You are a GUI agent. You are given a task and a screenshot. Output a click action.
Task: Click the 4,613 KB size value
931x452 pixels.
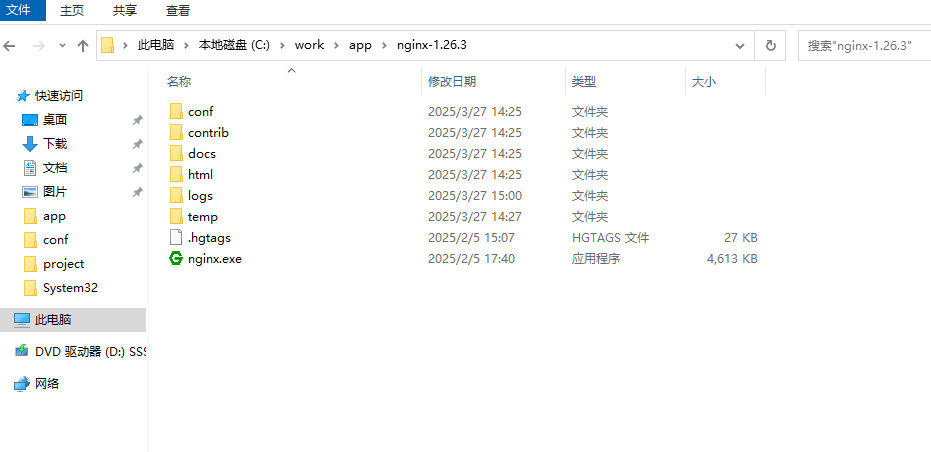click(x=732, y=259)
